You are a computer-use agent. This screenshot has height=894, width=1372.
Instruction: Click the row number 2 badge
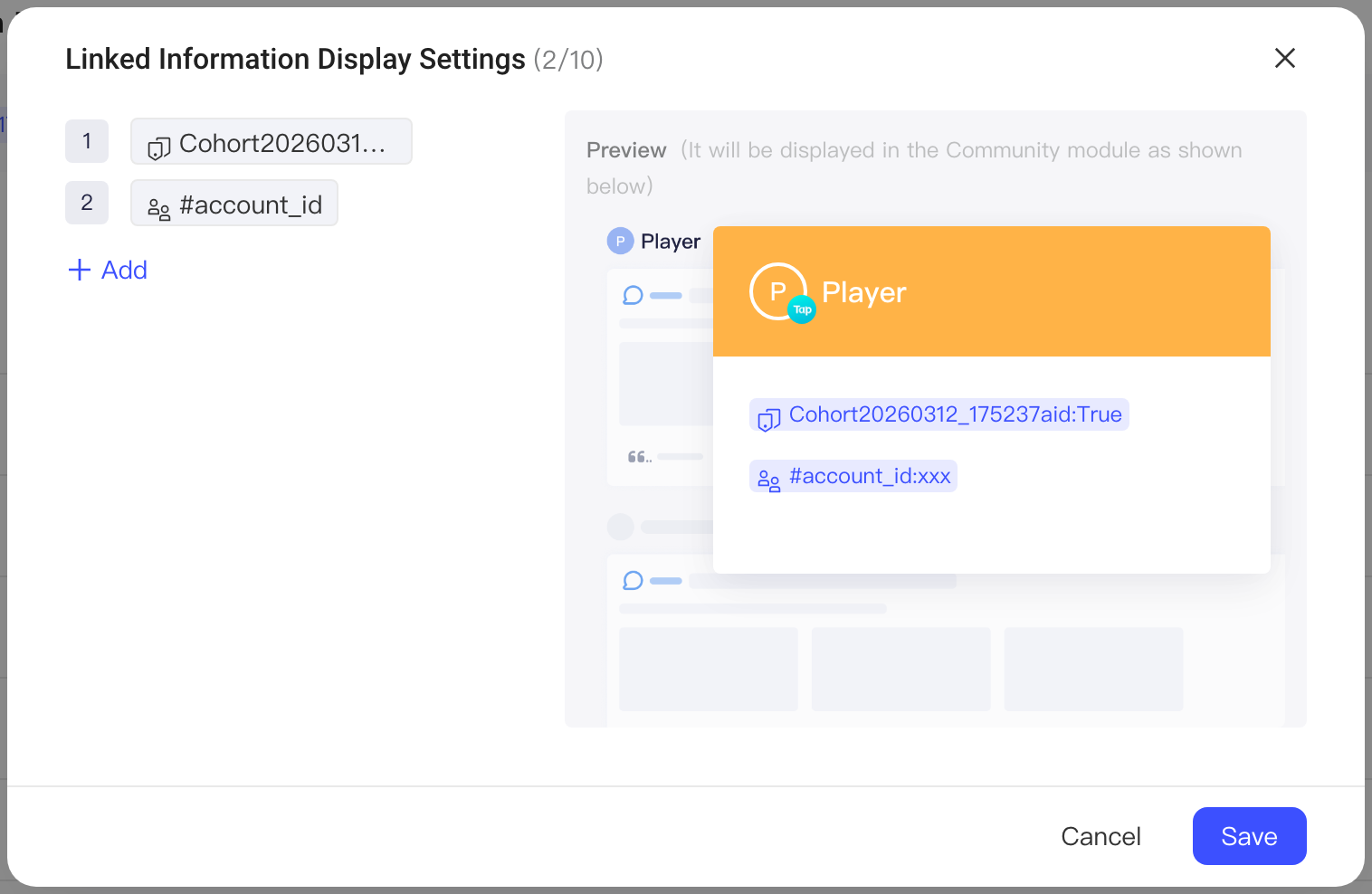click(x=87, y=203)
